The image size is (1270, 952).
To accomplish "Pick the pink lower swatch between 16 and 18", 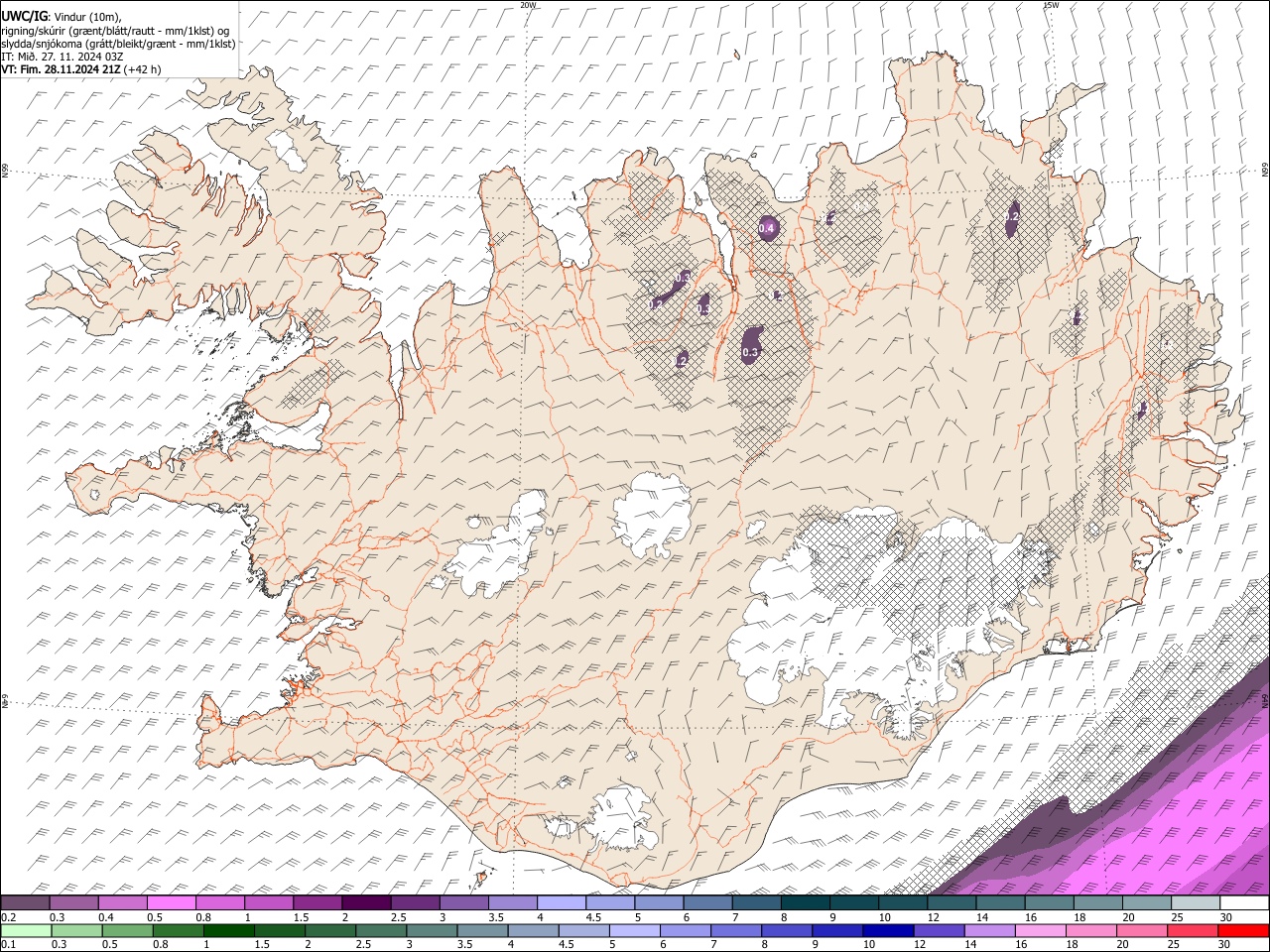I will point(1041,931).
